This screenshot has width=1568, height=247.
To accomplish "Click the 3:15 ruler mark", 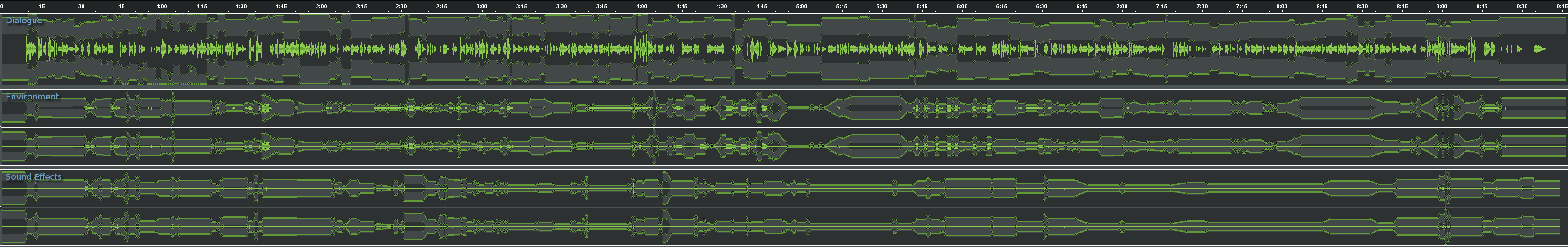I will point(522,7).
